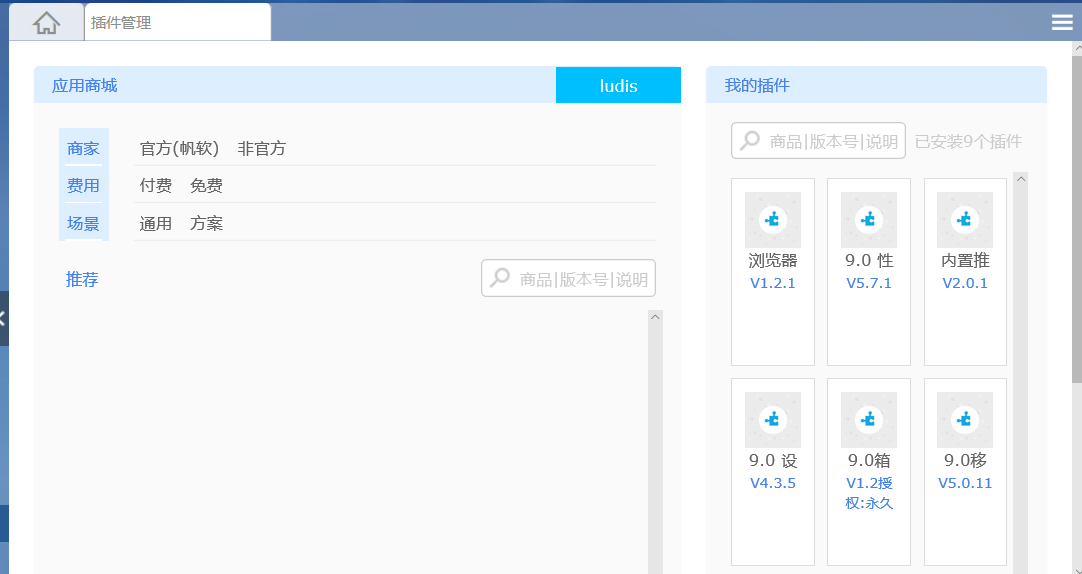Filter by 非官方 merchant

pos(262,148)
